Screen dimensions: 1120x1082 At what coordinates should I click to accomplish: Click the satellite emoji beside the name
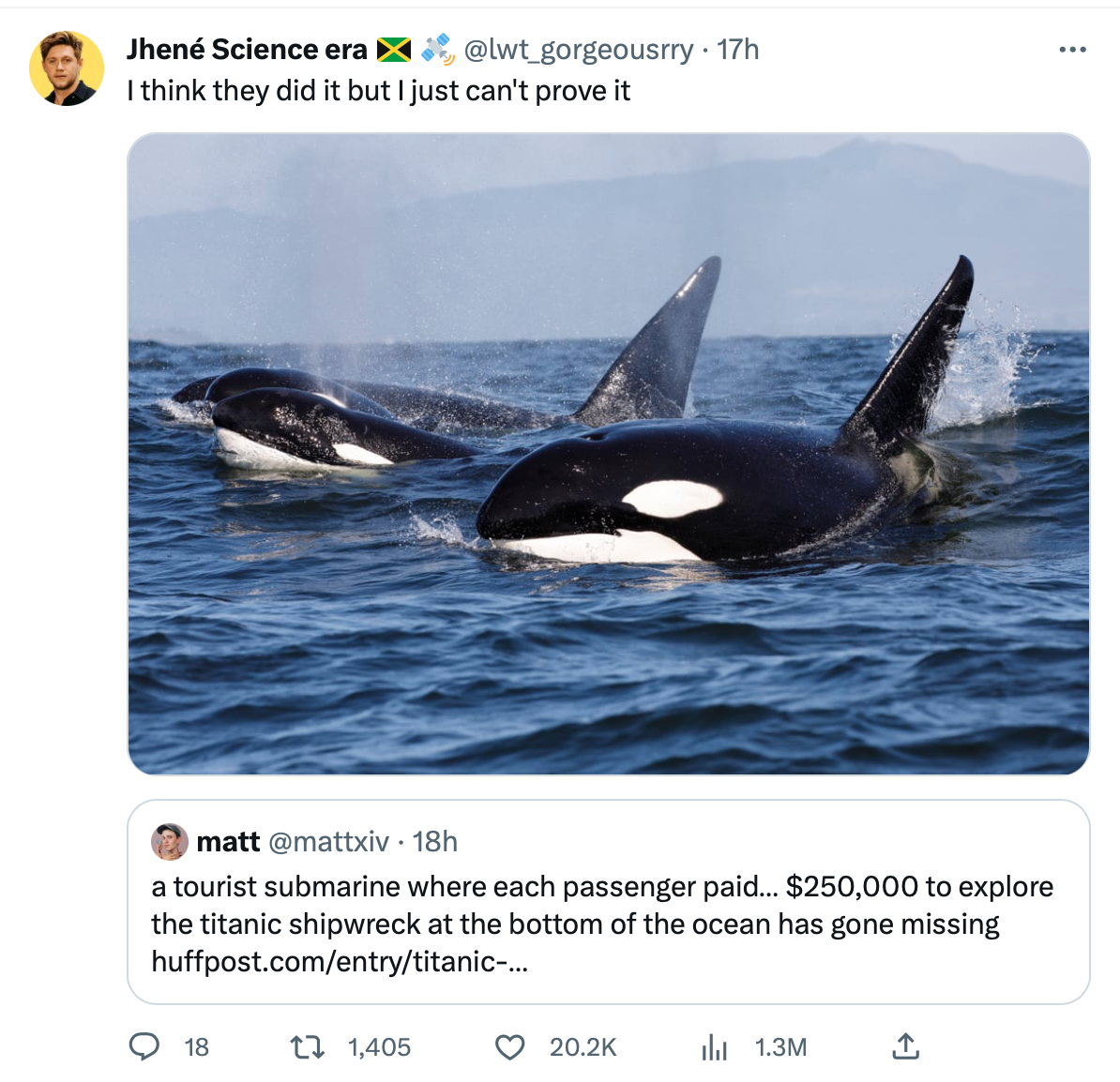point(436,49)
